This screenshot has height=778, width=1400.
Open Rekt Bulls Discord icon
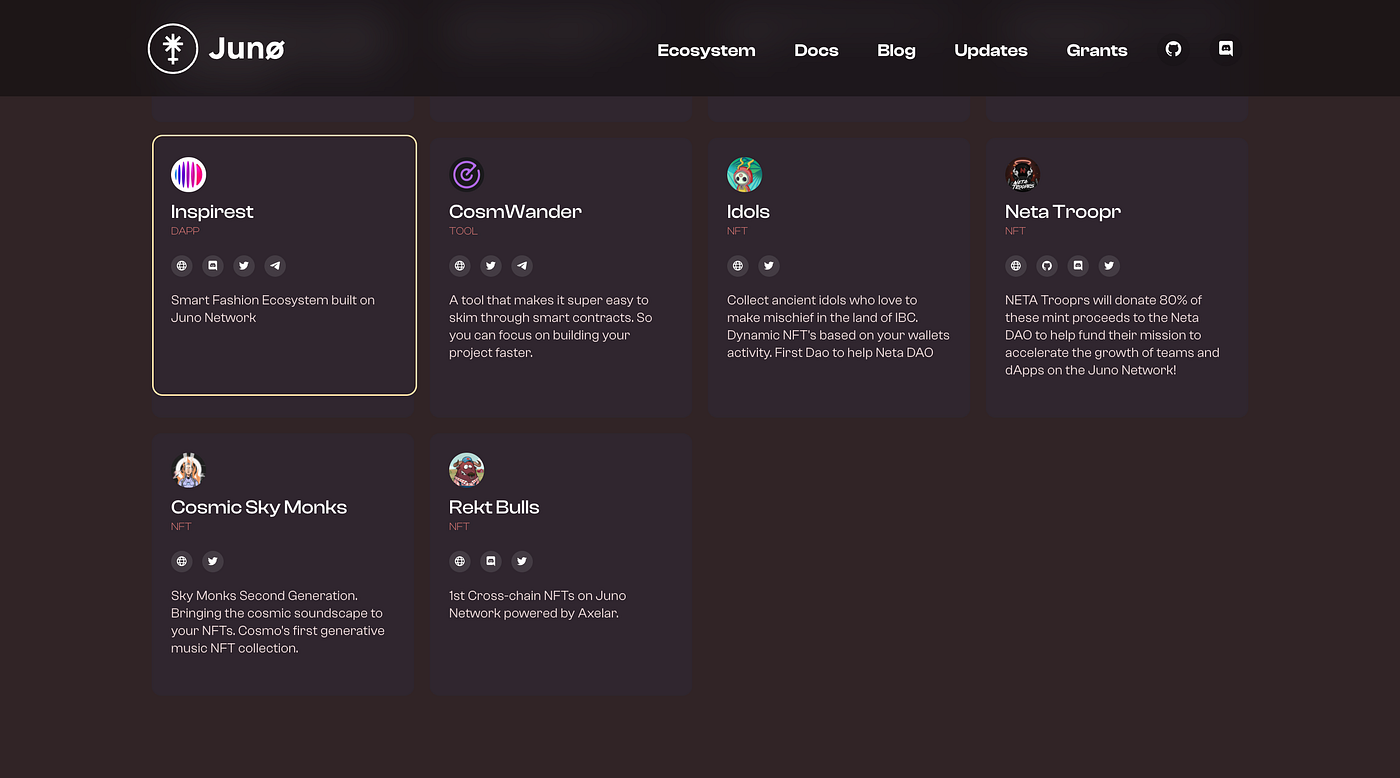(490, 561)
